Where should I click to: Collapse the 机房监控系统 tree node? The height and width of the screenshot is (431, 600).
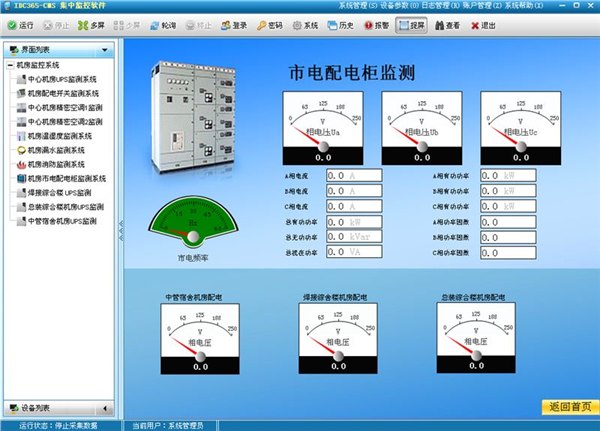(10, 65)
